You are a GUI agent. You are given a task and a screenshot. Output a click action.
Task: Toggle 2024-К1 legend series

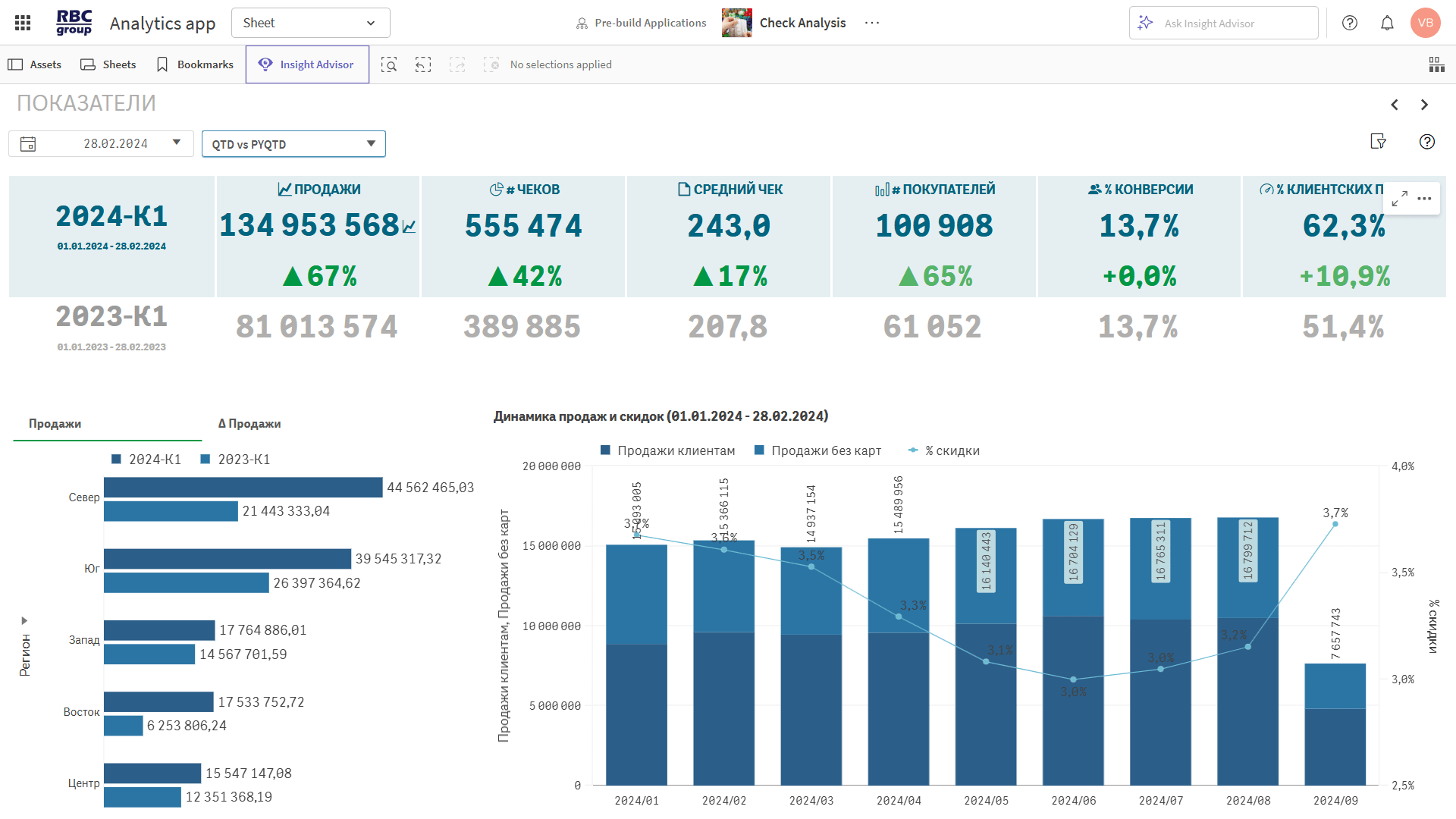(146, 460)
